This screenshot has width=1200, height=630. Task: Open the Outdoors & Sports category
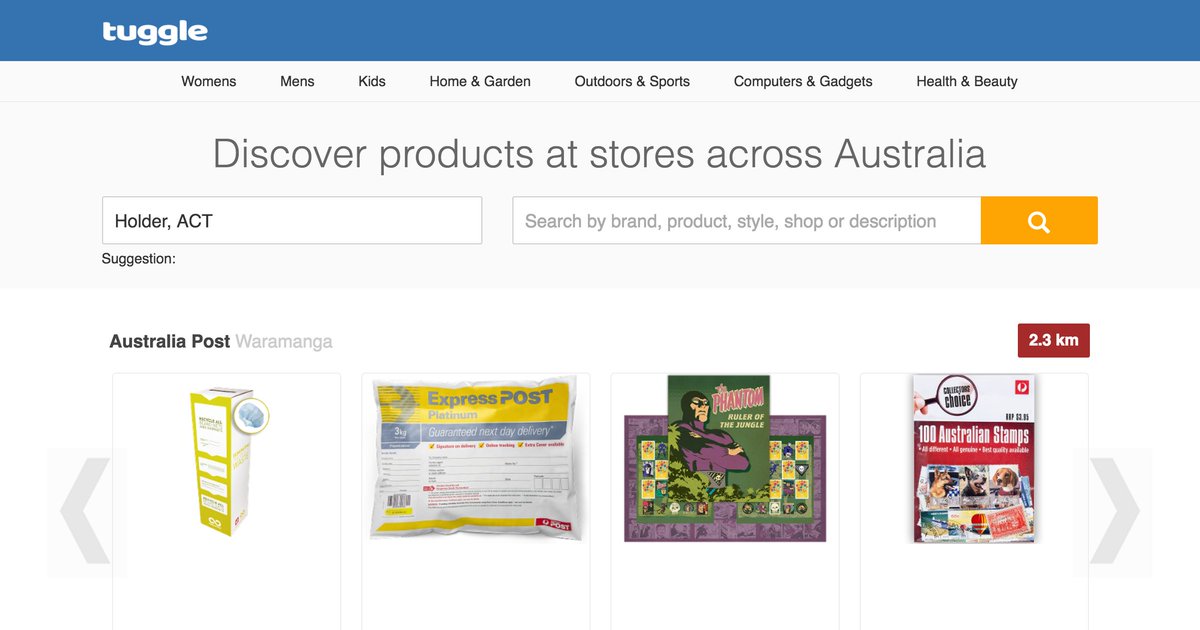632,81
